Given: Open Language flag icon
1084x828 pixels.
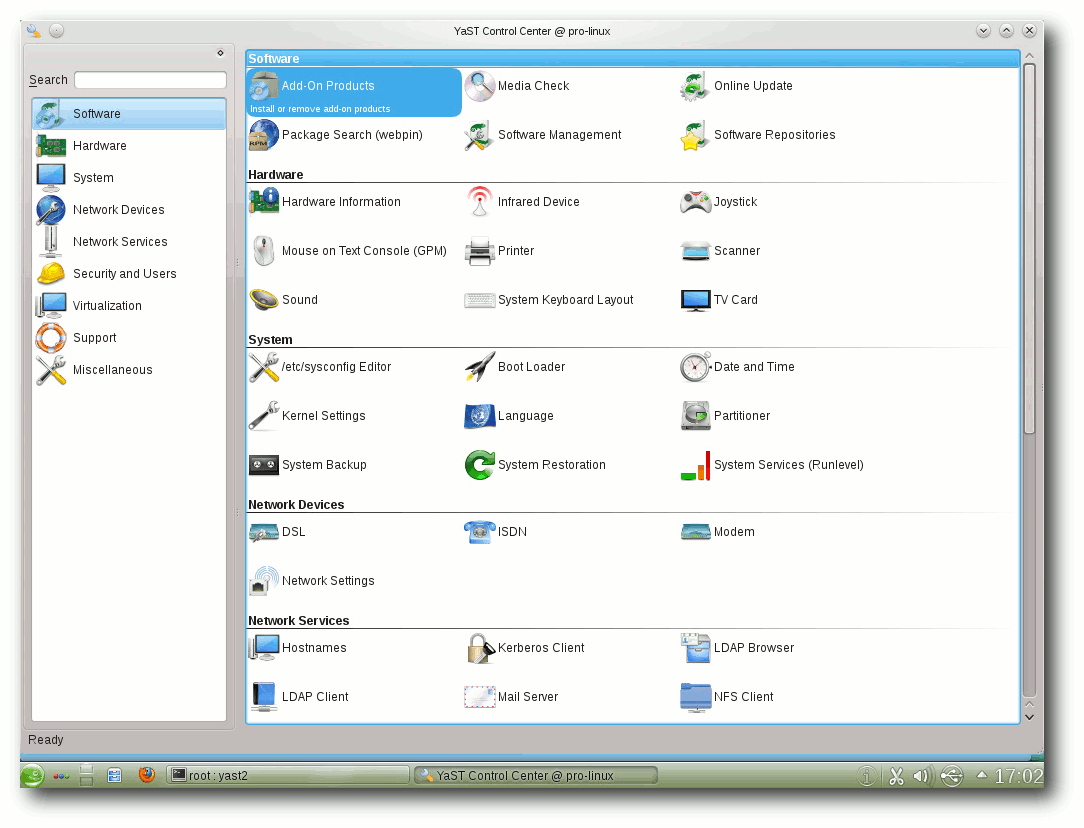Looking at the screenshot, I should 479,416.
